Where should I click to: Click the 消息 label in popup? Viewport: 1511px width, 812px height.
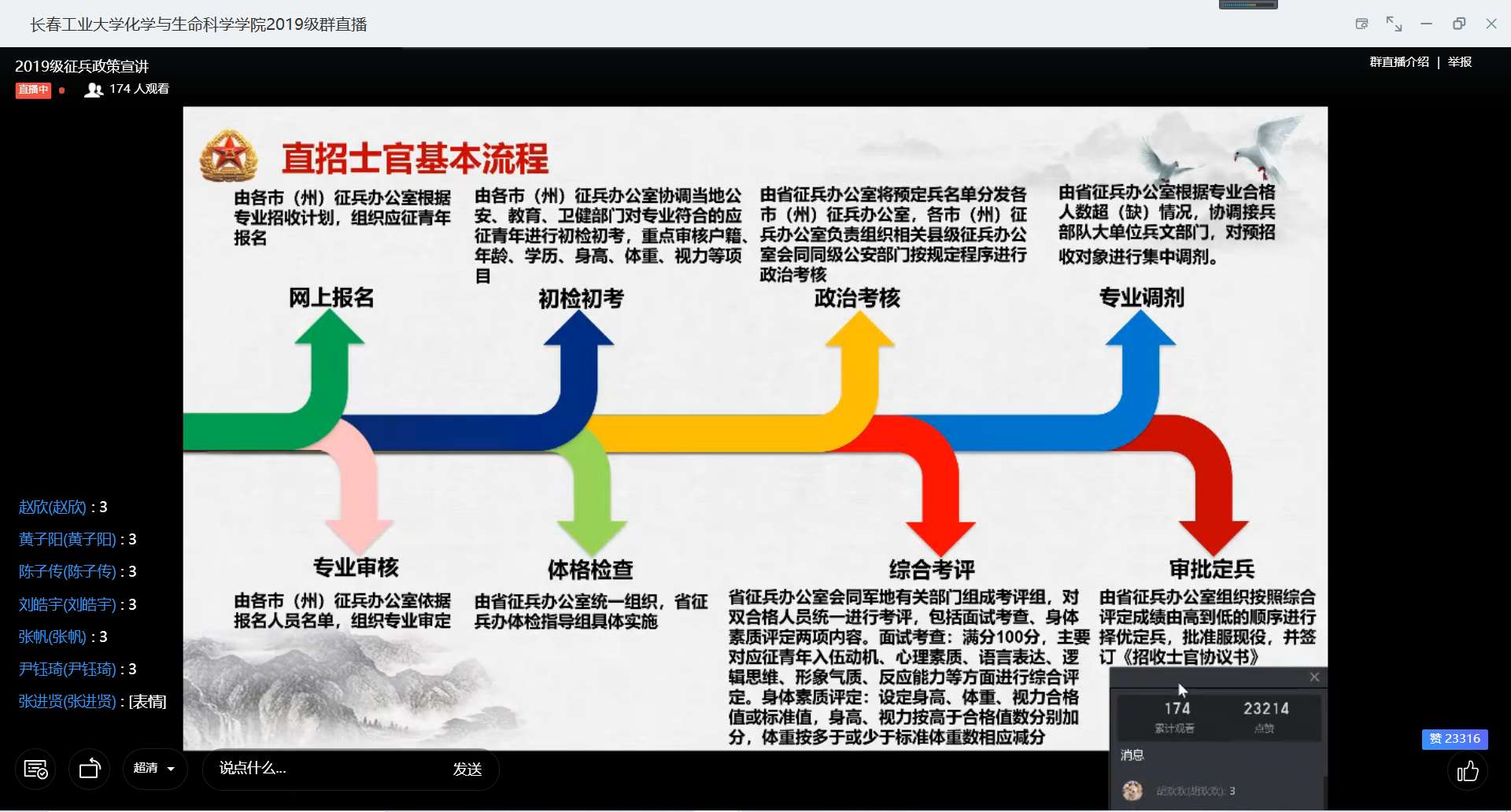1132,755
